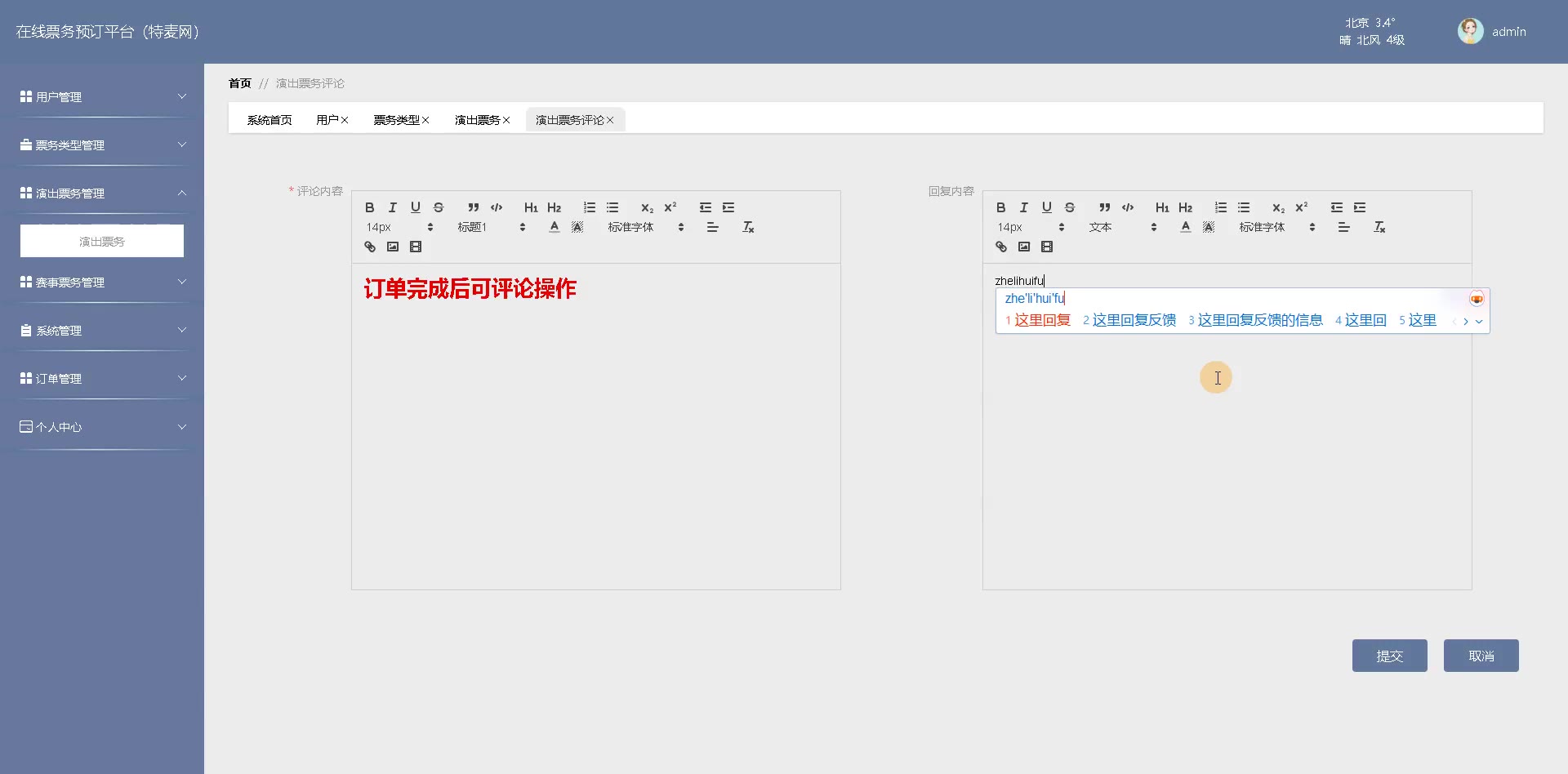Screen dimensions: 1568x774
Task: Insert link in comment content editor
Action: pyautogui.click(x=370, y=247)
